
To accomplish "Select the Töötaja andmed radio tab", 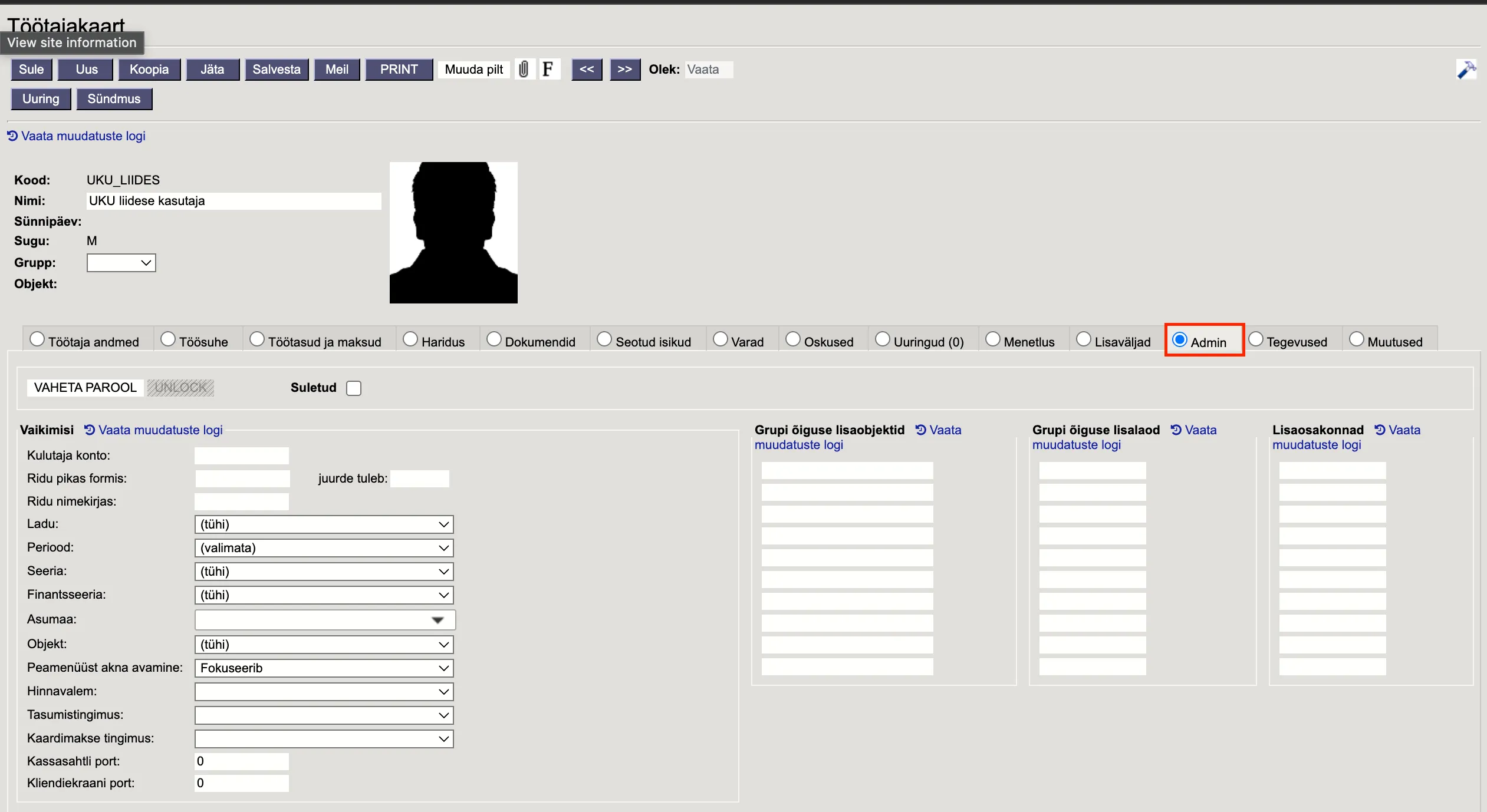I will [37, 339].
